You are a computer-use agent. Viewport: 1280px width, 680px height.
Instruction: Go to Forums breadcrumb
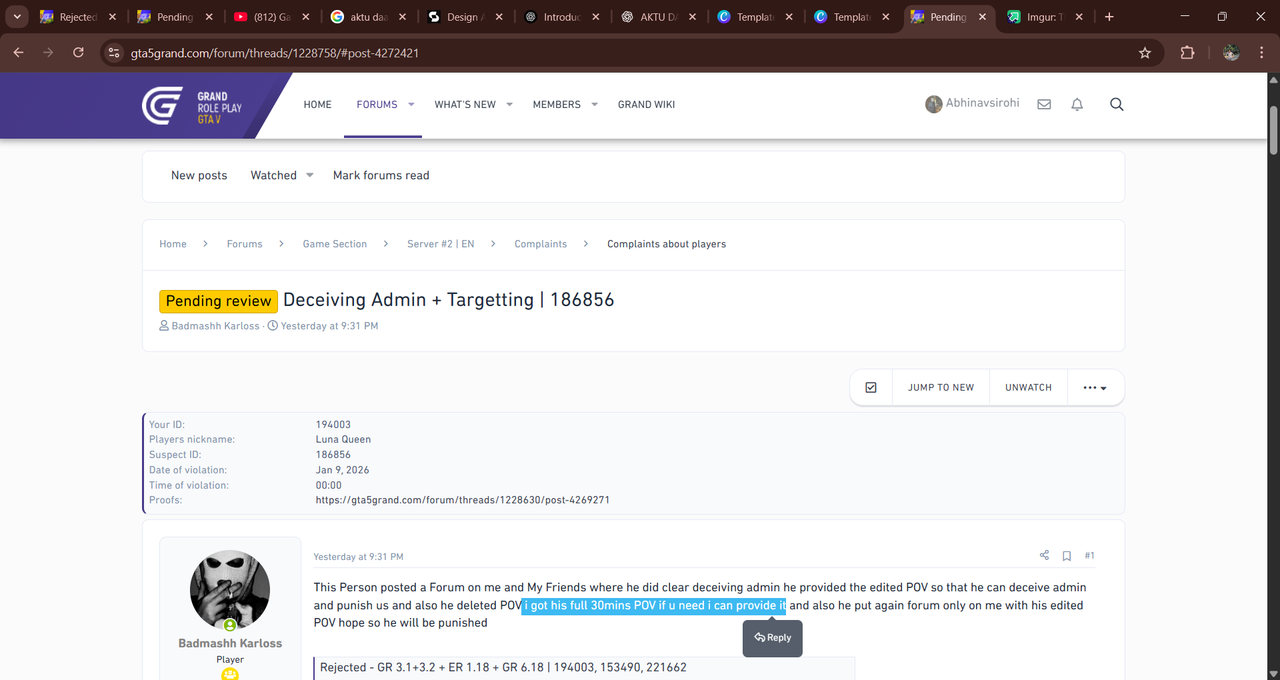[x=244, y=244]
